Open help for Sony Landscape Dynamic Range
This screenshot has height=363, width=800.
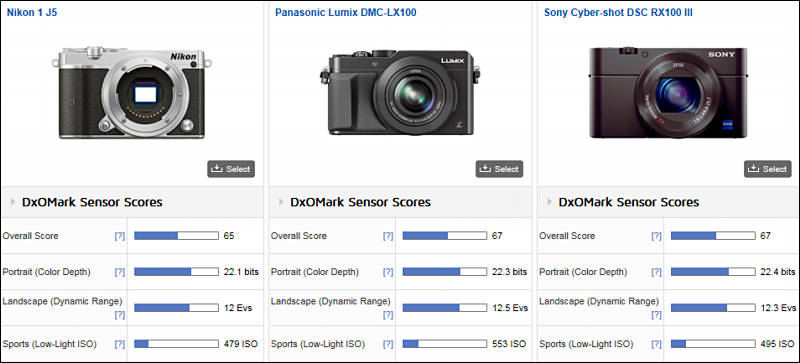pyautogui.click(x=656, y=315)
